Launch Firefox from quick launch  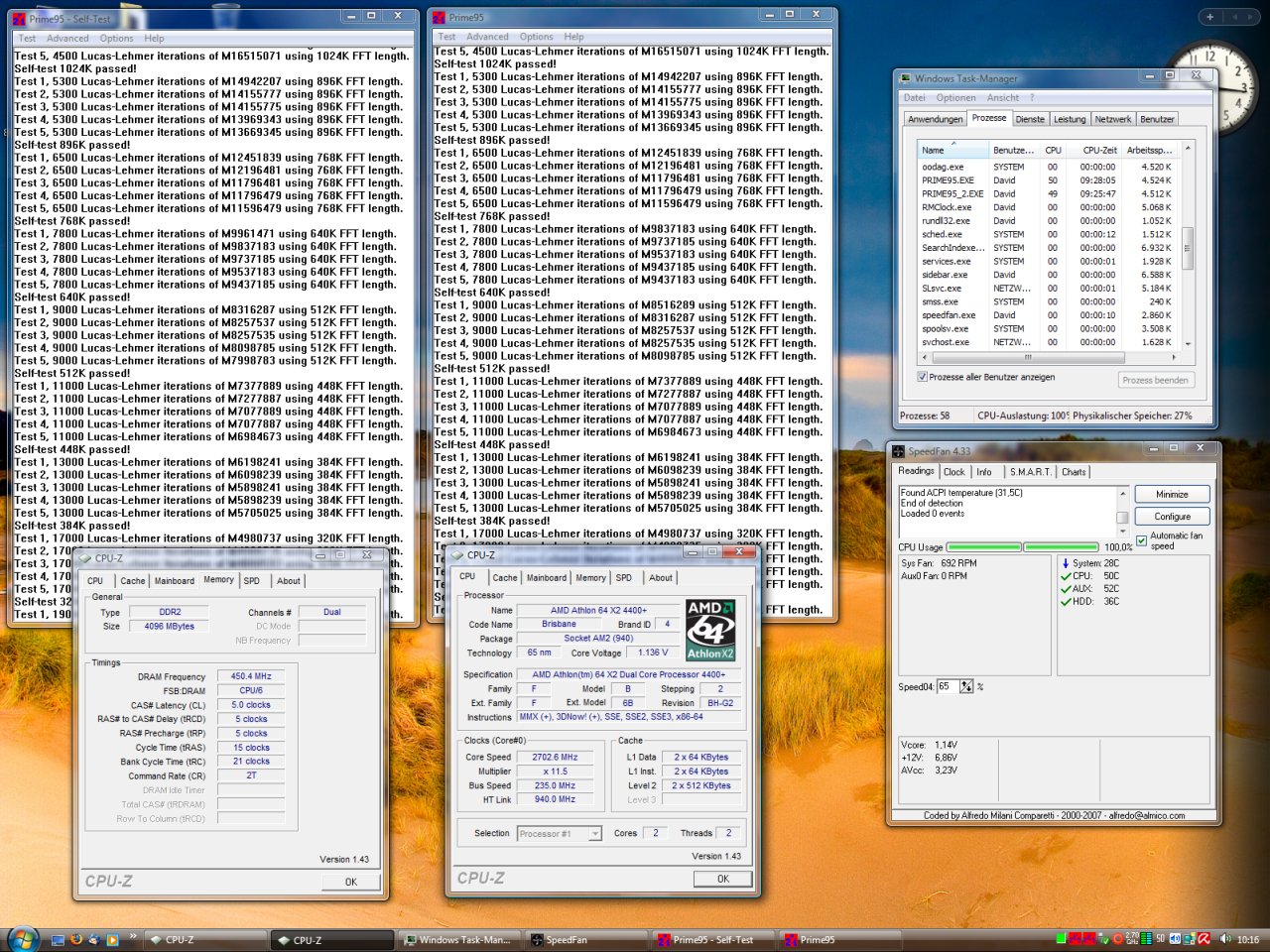(76, 939)
